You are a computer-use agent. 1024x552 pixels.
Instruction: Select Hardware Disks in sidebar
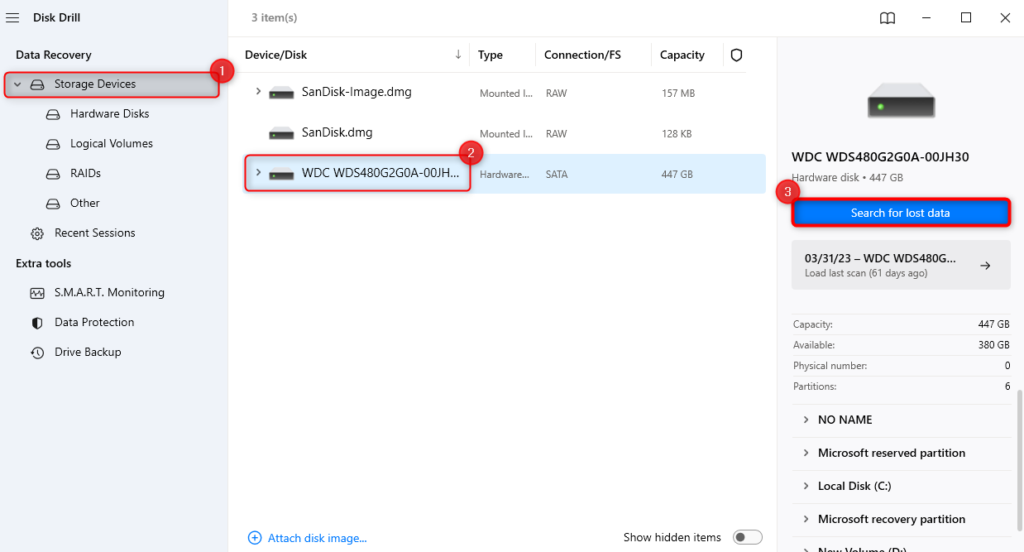coord(109,114)
